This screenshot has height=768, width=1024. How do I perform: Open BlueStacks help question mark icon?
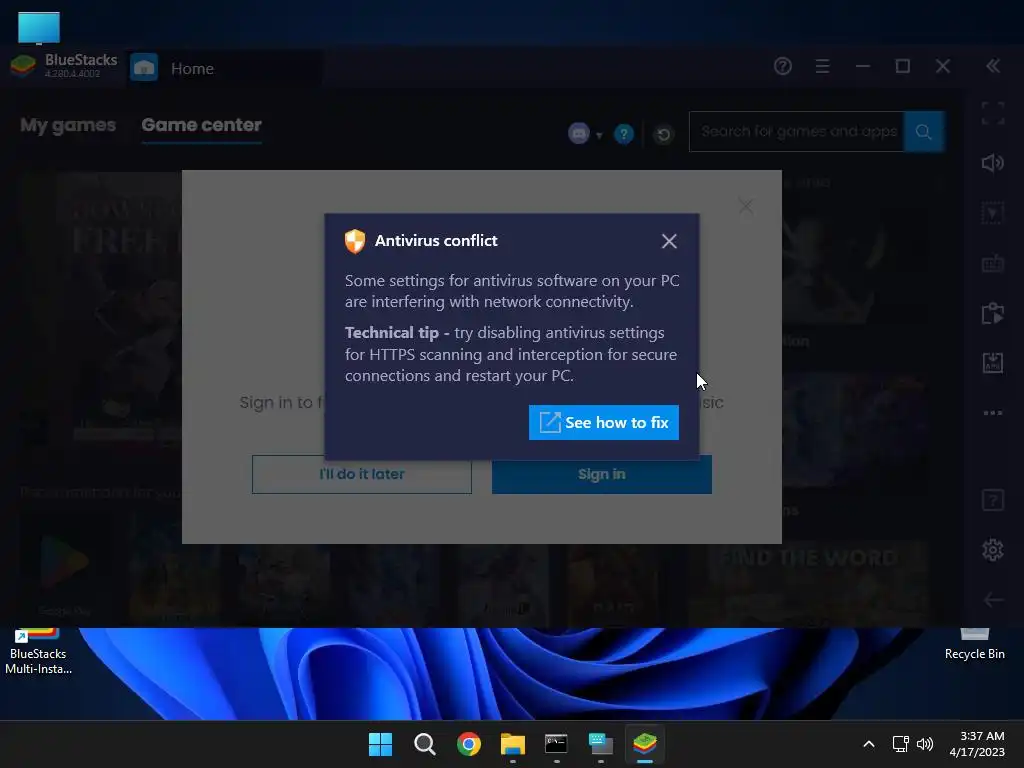tap(782, 66)
